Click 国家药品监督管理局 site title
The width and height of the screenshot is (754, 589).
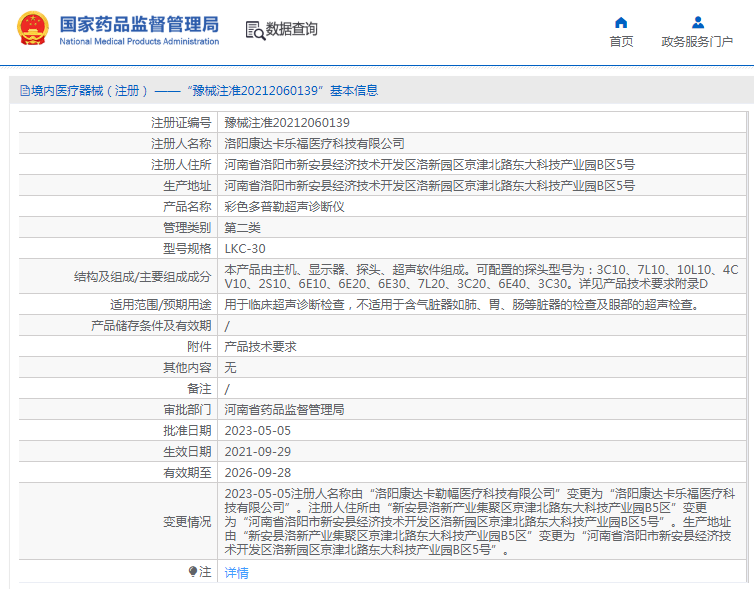pos(139,24)
